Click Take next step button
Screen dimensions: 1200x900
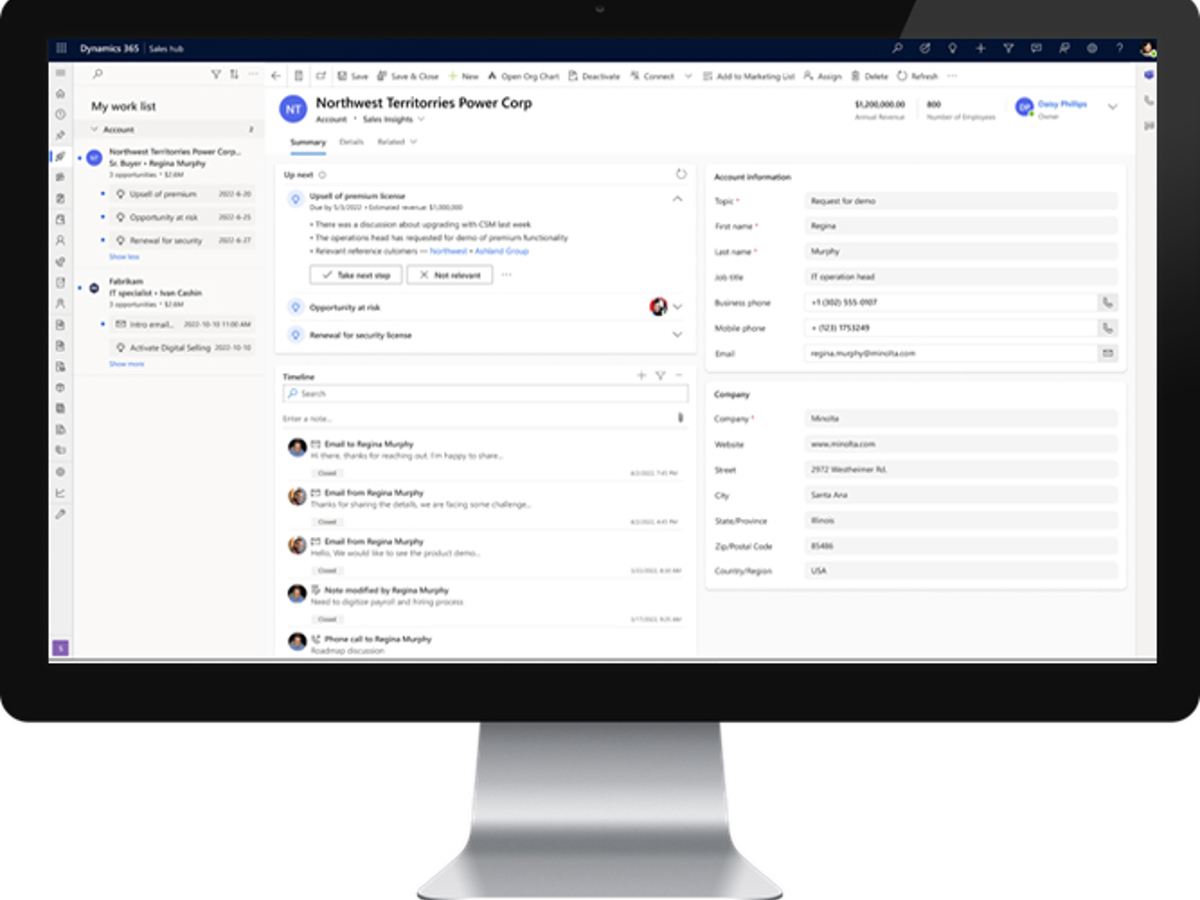tap(356, 275)
